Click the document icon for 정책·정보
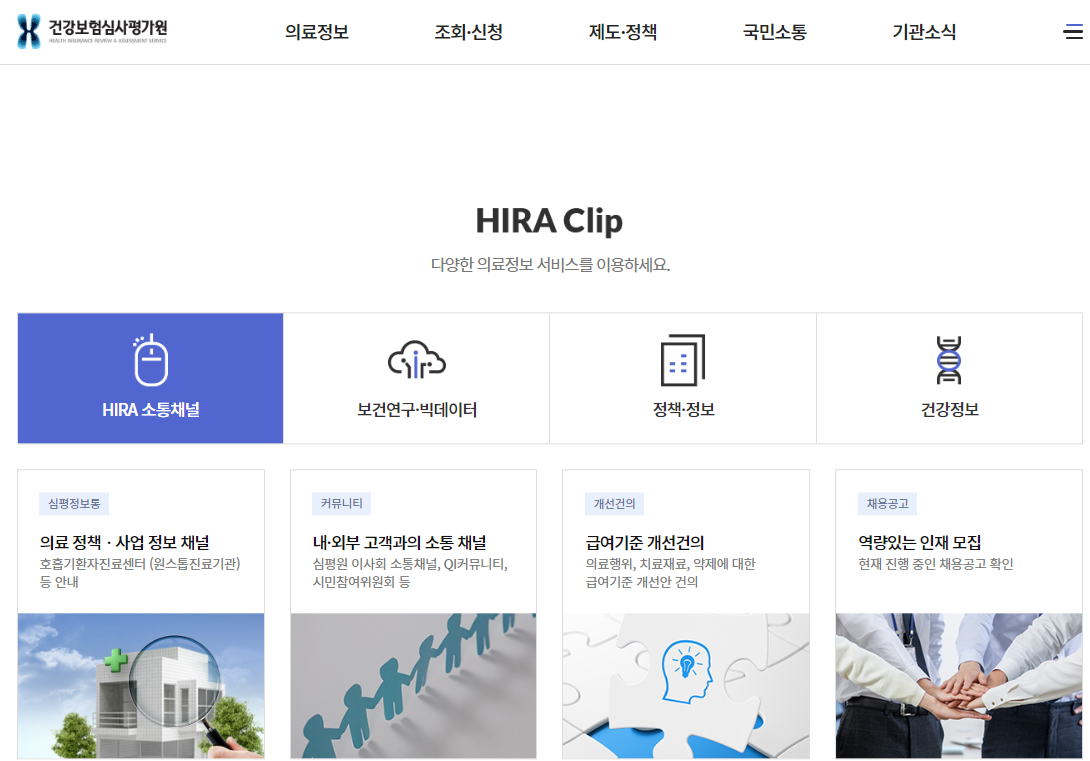Image resolution: width=1090 pixels, height=761 pixels. pos(683,360)
